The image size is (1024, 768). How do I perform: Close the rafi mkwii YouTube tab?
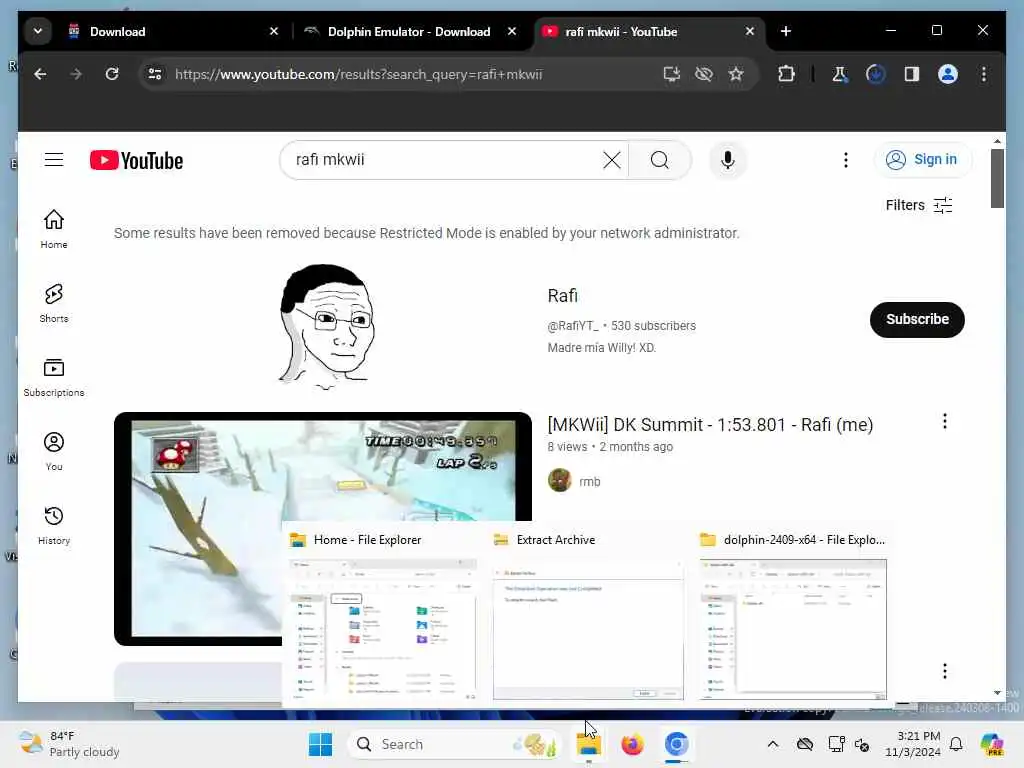[750, 31]
